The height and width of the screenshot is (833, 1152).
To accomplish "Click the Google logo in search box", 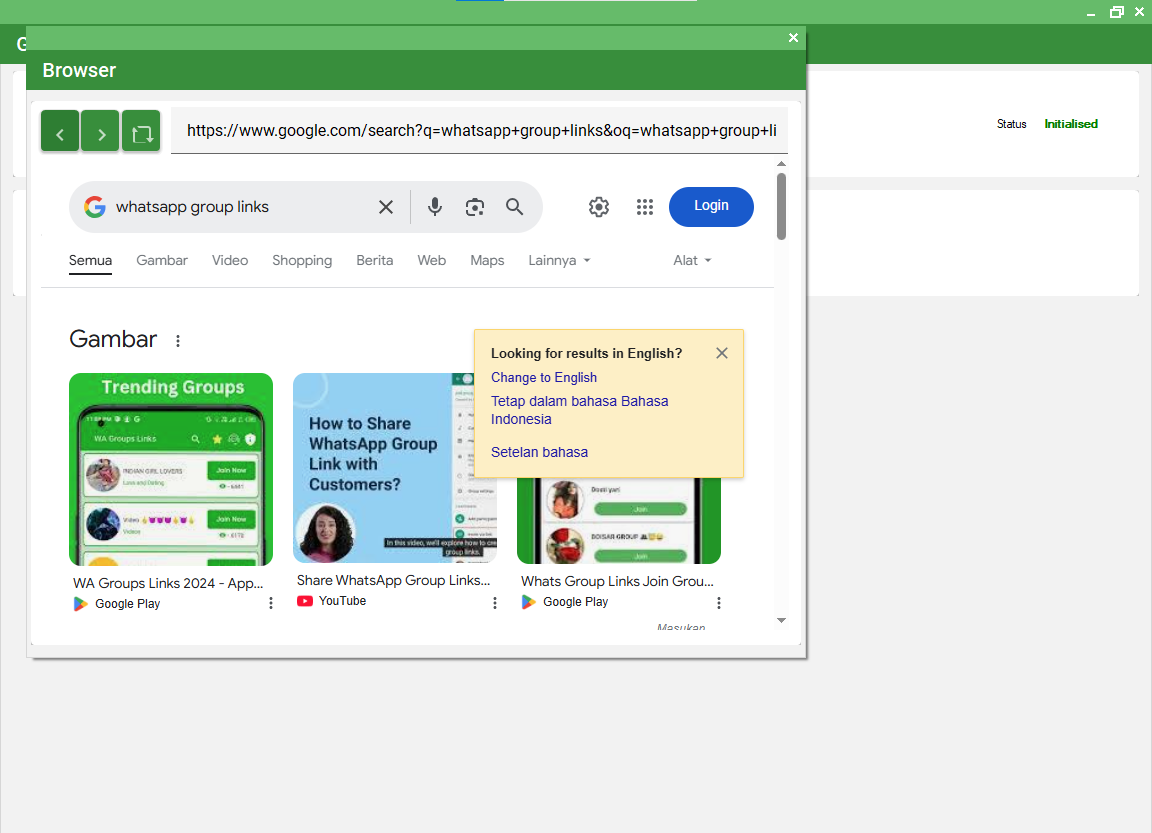I will pyautogui.click(x=95, y=207).
